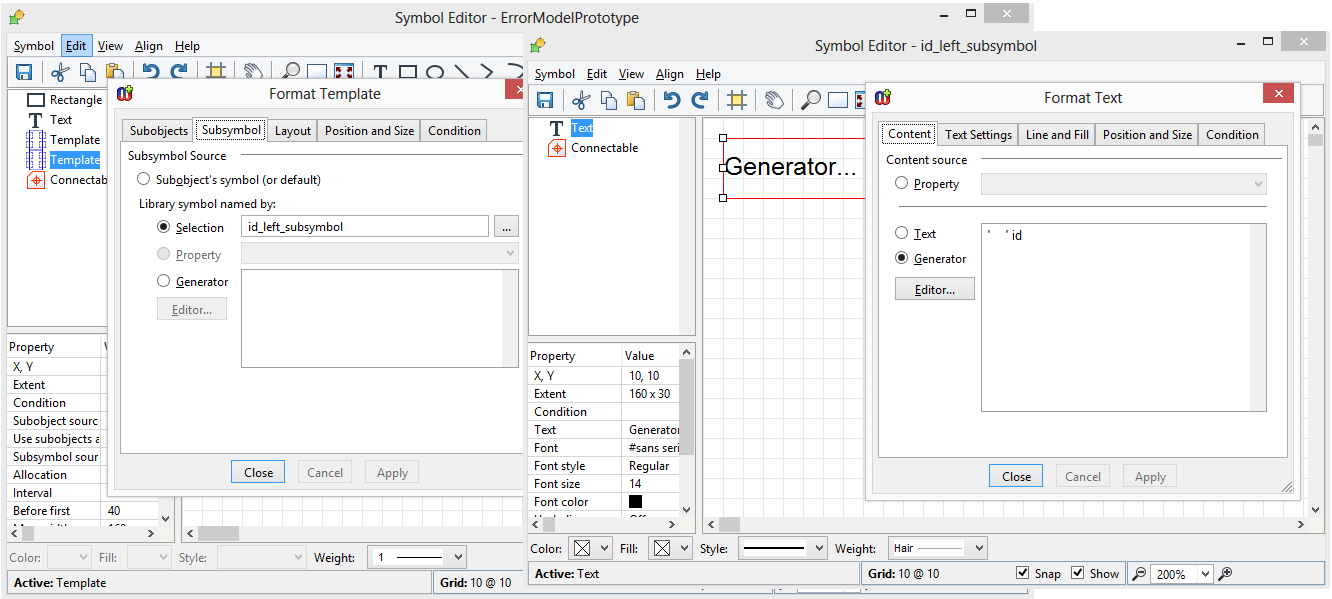Click the black Font color swatch

tap(635, 502)
